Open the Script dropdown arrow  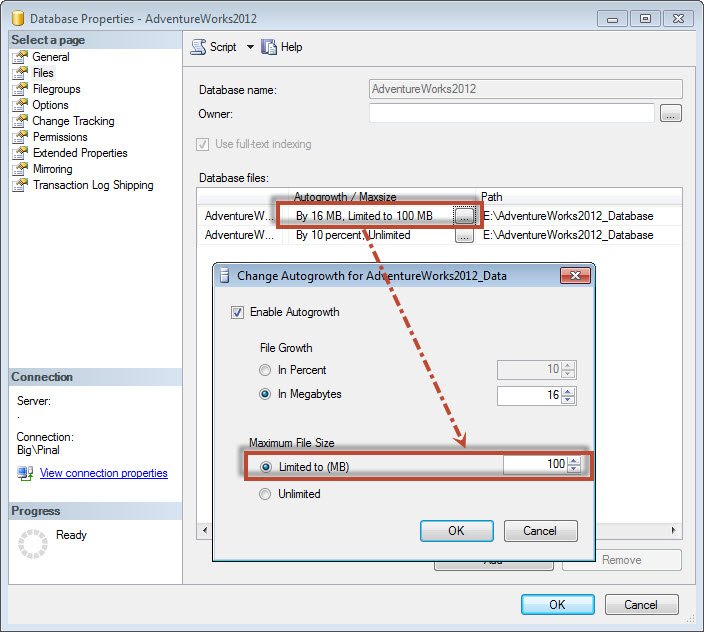coord(250,47)
